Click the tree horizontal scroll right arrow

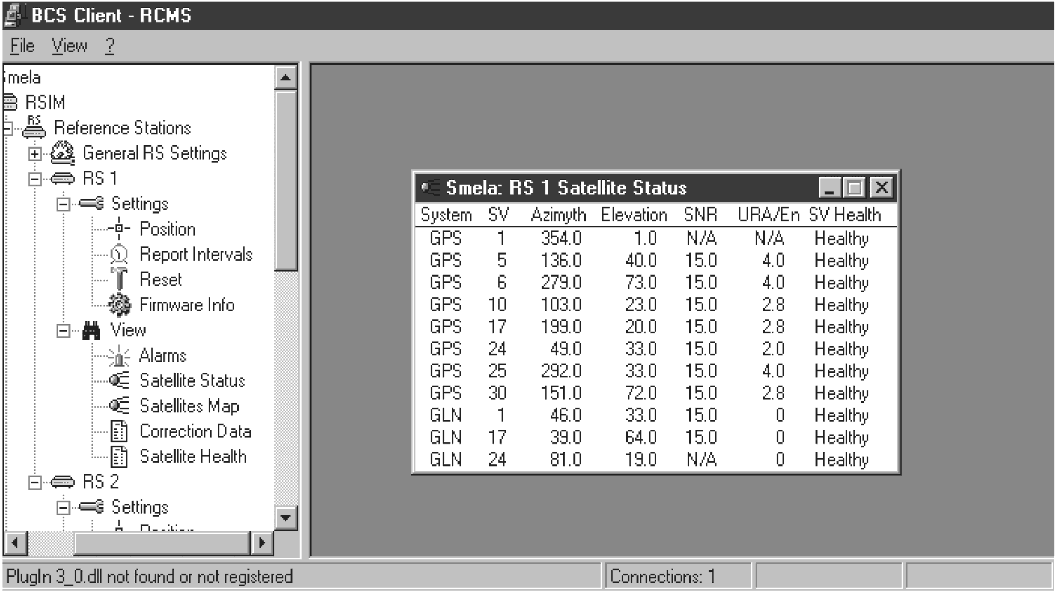click(262, 542)
